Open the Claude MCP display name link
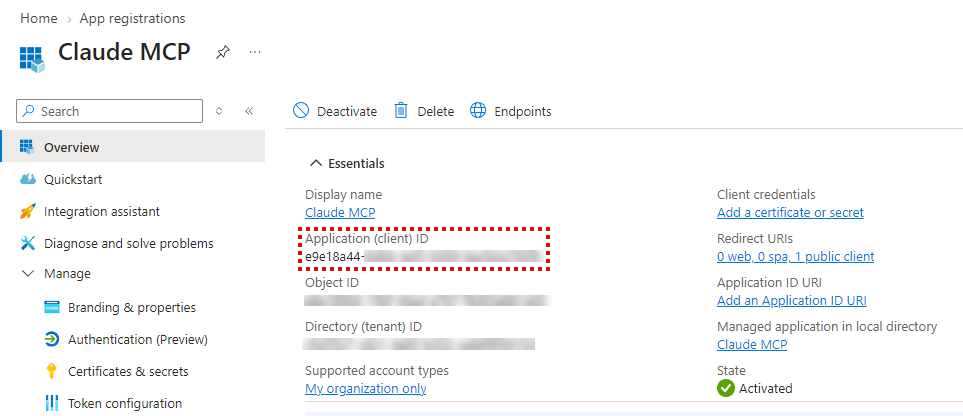The image size is (963, 416). coord(340,213)
